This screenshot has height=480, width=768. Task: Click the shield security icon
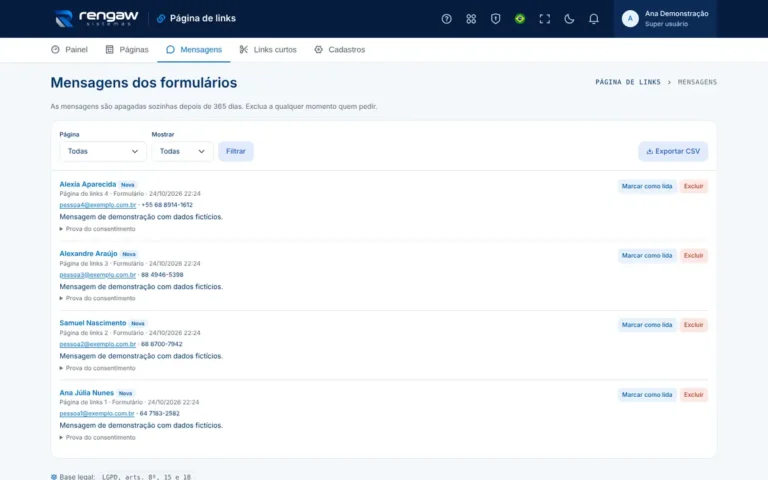click(495, 19)
